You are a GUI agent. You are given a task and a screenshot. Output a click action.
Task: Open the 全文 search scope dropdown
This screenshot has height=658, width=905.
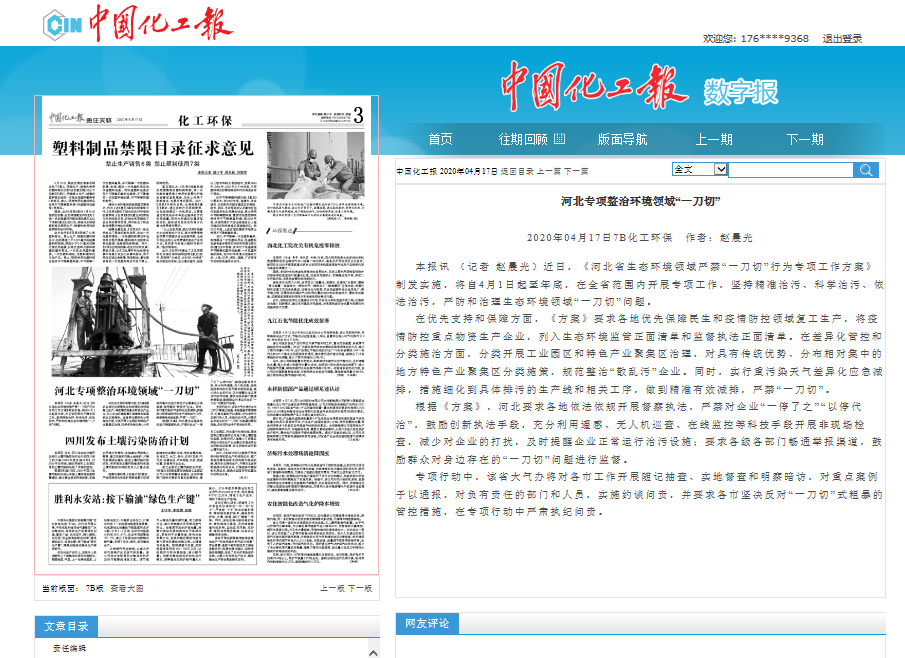(699, 170)
